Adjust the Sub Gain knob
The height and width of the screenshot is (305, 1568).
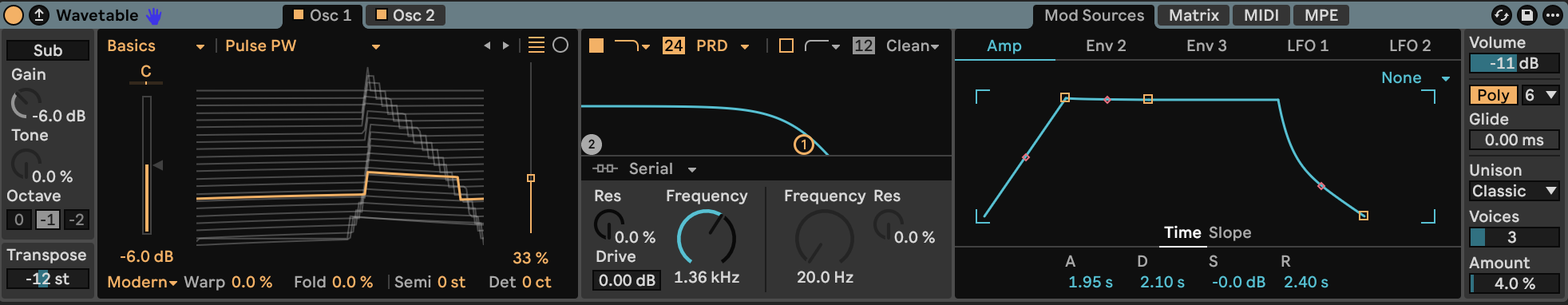[x=26, y=104]
